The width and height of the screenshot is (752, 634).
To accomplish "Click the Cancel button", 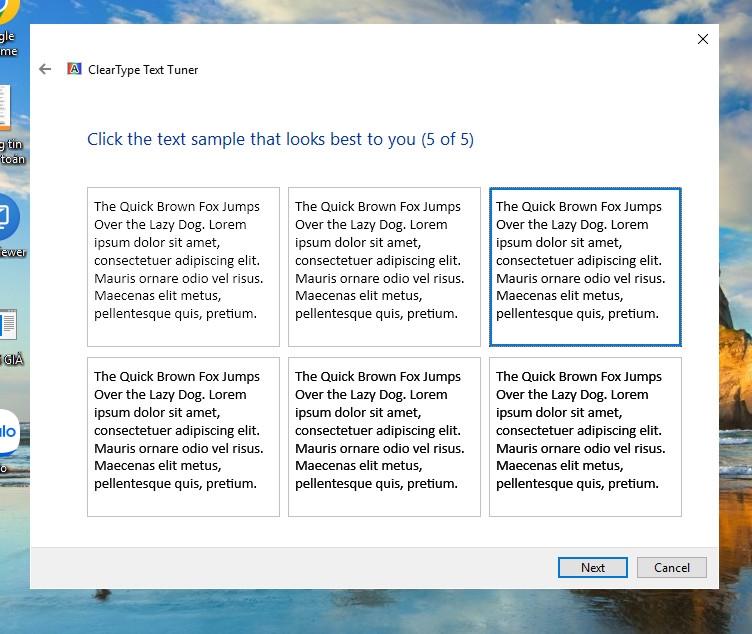I will (671, 567).
